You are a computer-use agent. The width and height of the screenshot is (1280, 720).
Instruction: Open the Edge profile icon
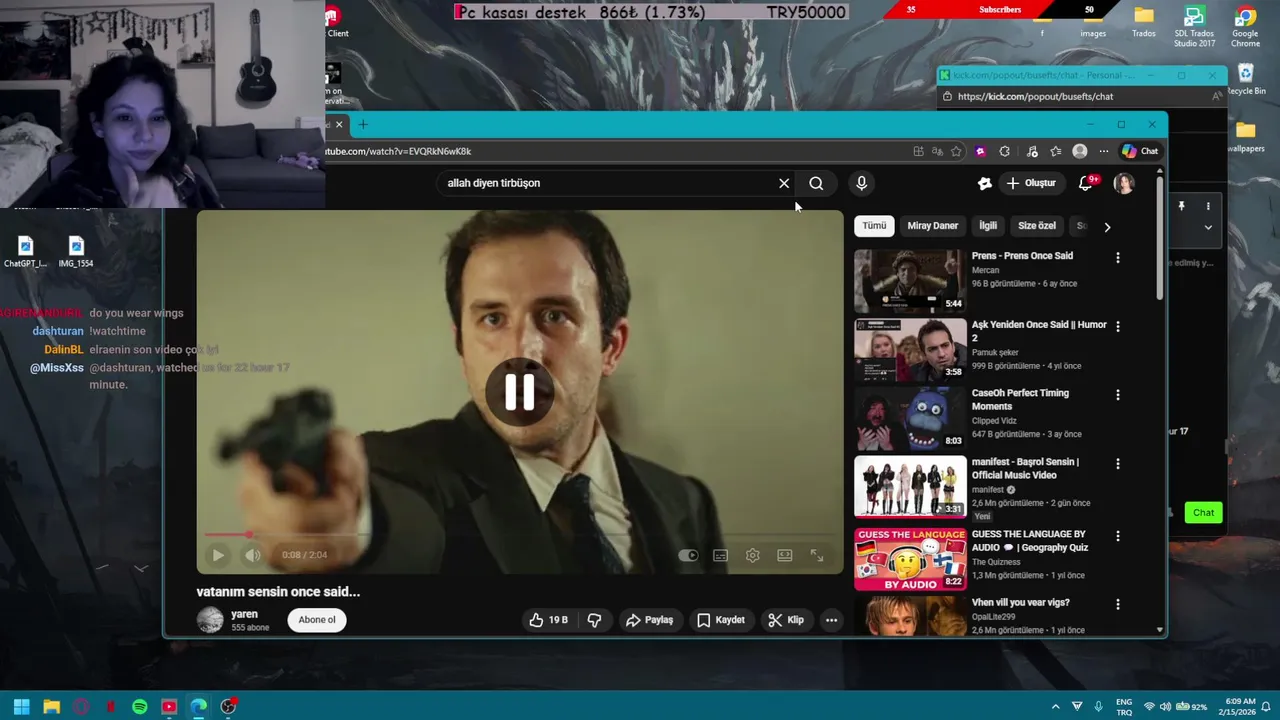[x=1080, y=151]
